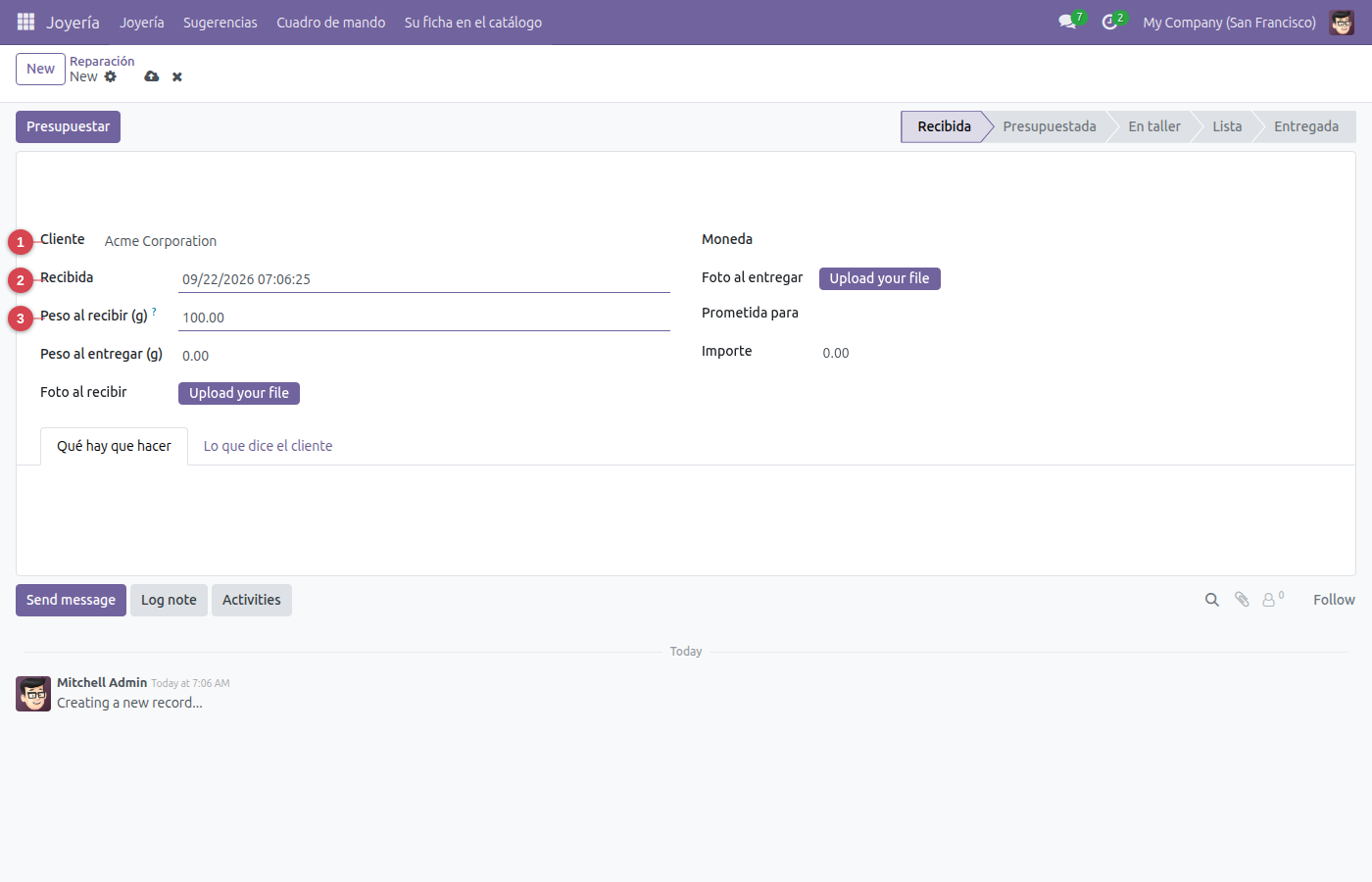This screenshot has width=1372, height=882.
Task: Open the conversations messages icon
Action: (x=1067, y=22)
